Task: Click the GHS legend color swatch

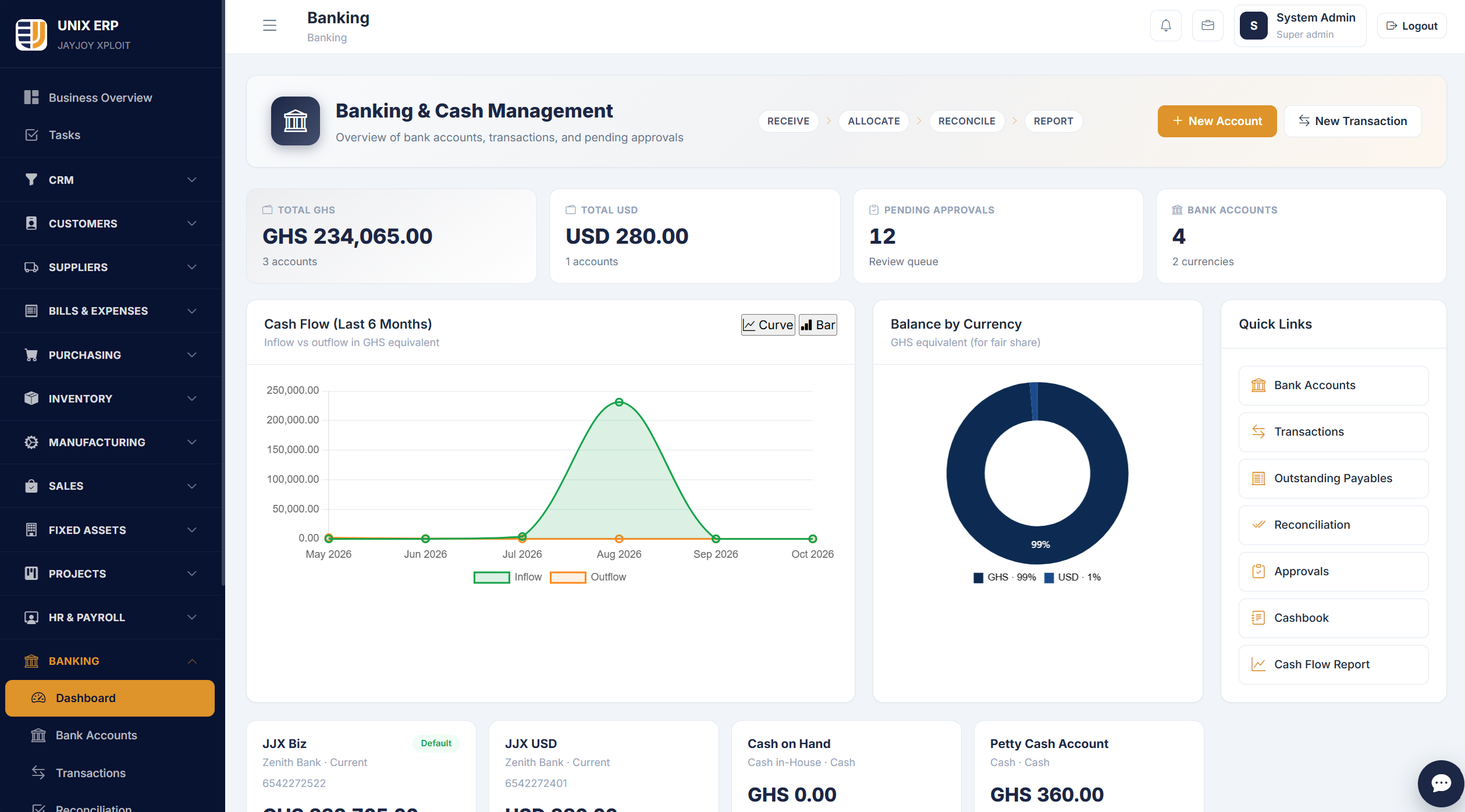Action: (978, 578)
